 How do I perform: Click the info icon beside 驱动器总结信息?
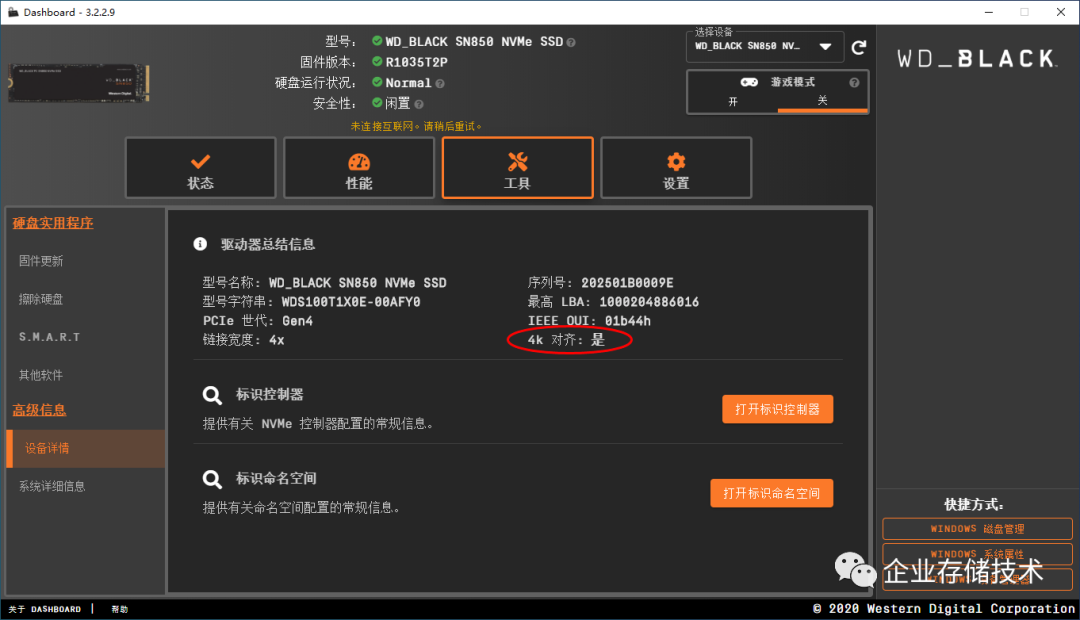pos(200,244)
